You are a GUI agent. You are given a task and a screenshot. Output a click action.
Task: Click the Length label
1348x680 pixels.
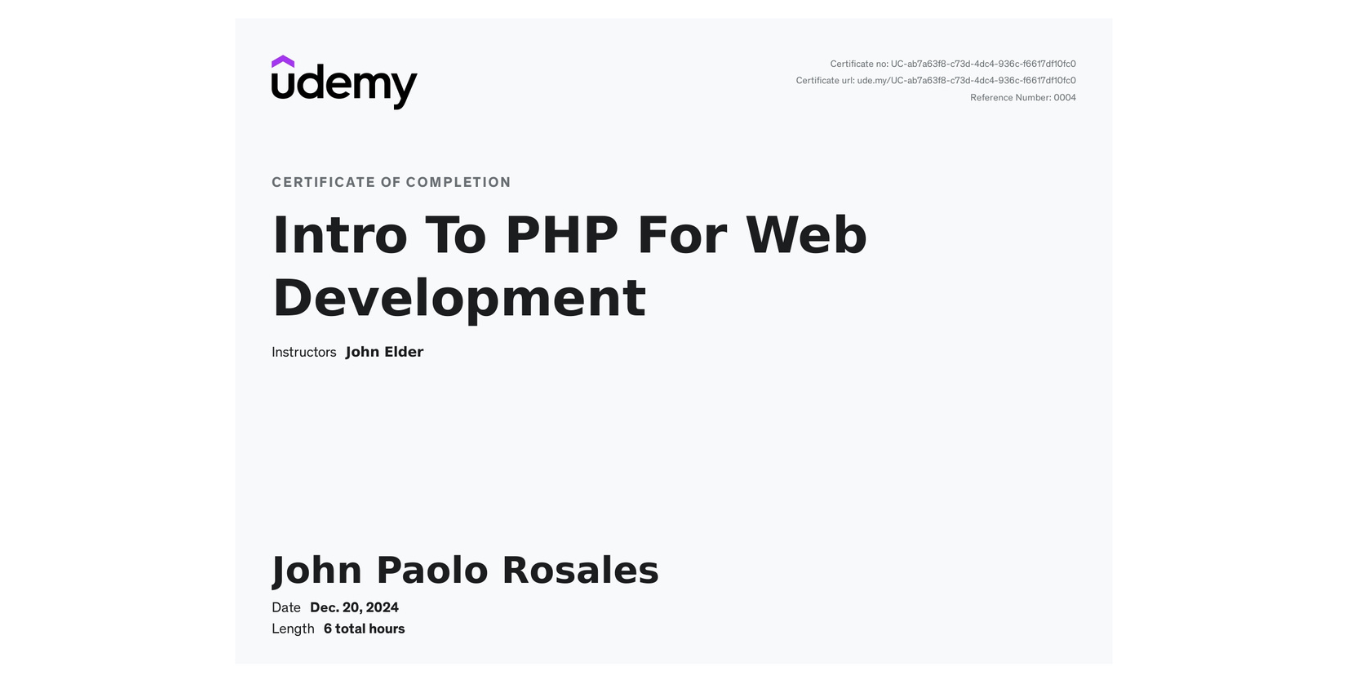pos(293,628)
